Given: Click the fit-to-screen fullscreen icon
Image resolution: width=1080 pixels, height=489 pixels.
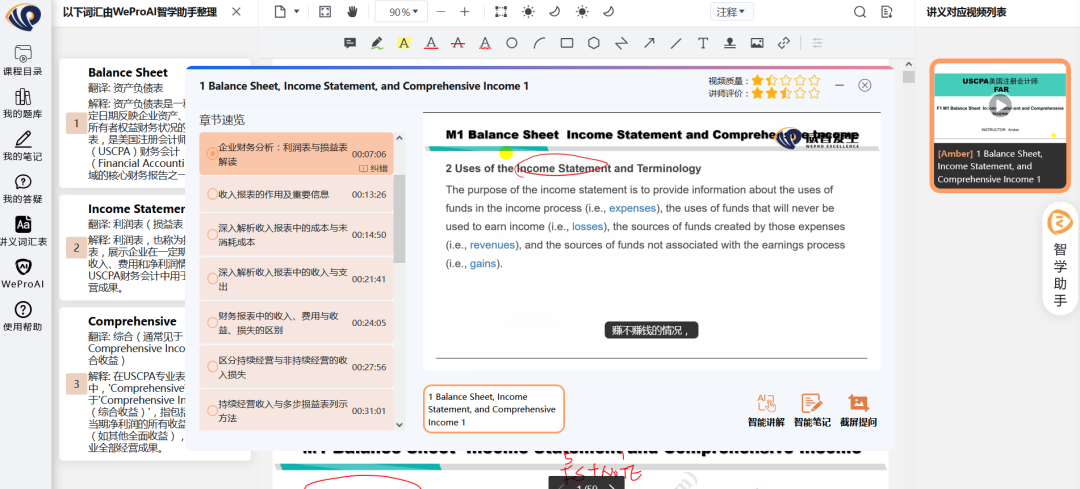Looking at the screenshot, I should click(325, 12).
